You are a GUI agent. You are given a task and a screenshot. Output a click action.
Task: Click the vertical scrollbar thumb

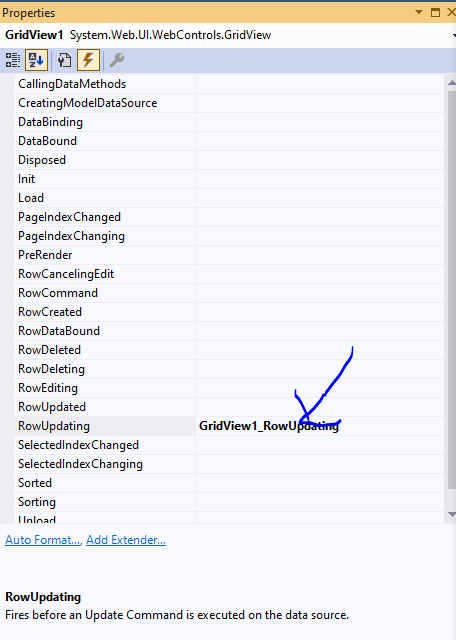[452, 289]
